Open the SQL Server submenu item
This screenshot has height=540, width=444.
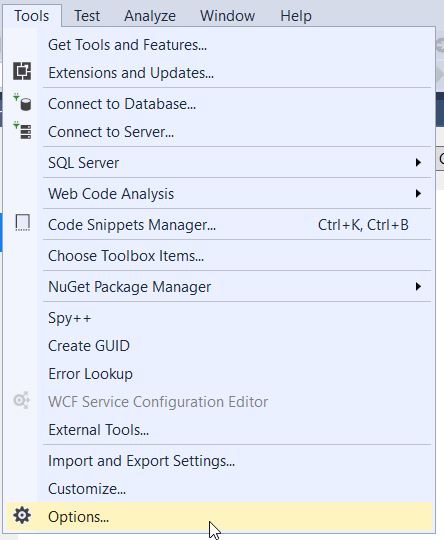(219, 163)
